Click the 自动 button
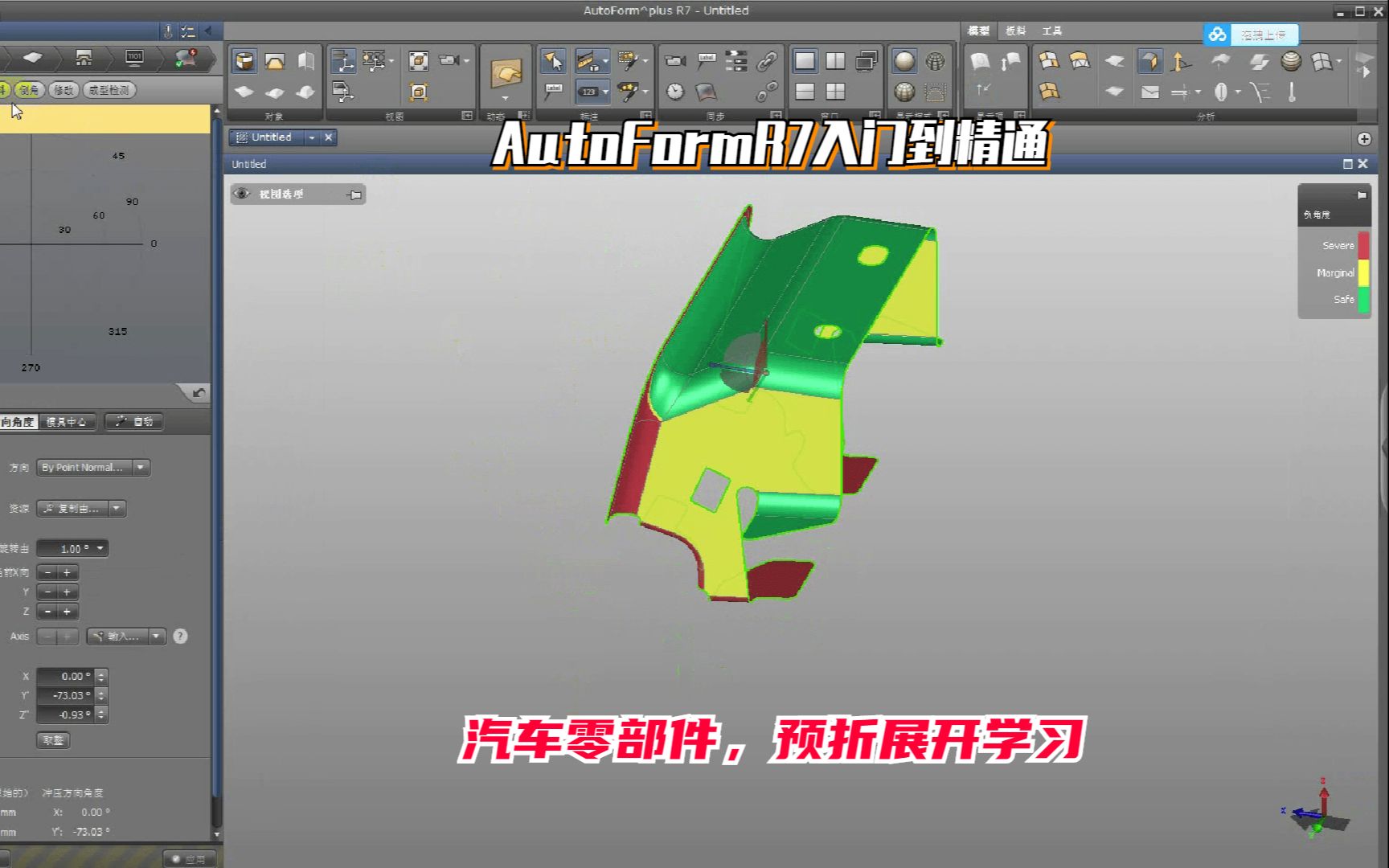Screen dimensions: 1389x868 pos(134,422)
